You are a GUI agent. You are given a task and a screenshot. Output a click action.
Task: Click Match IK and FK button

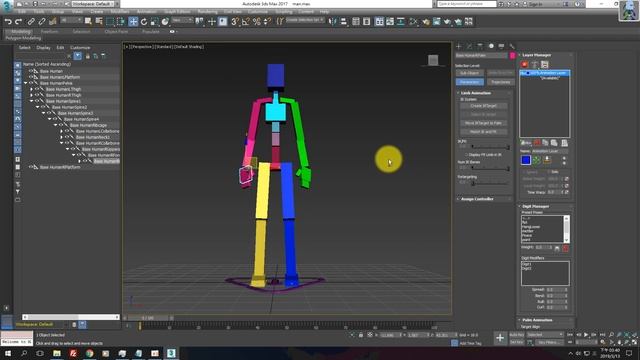(x=484, y=132)
